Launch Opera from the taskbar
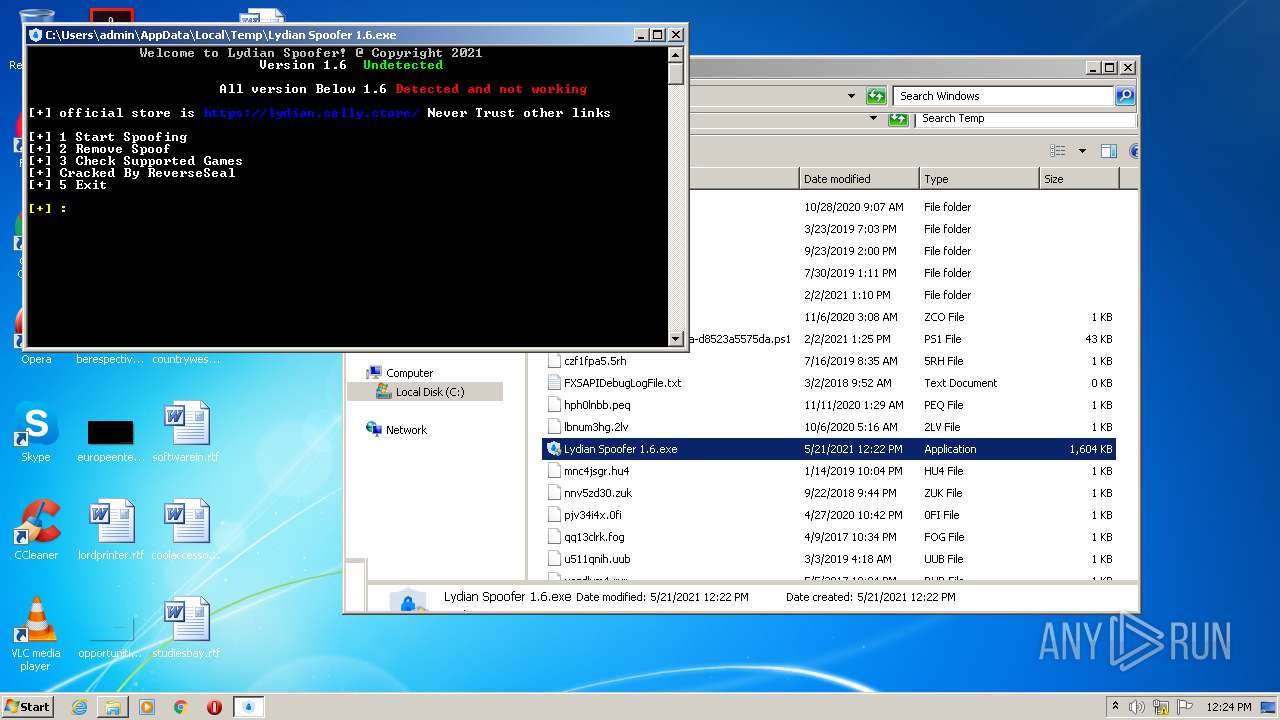The image size is (1280, 720). coord(214,707)
